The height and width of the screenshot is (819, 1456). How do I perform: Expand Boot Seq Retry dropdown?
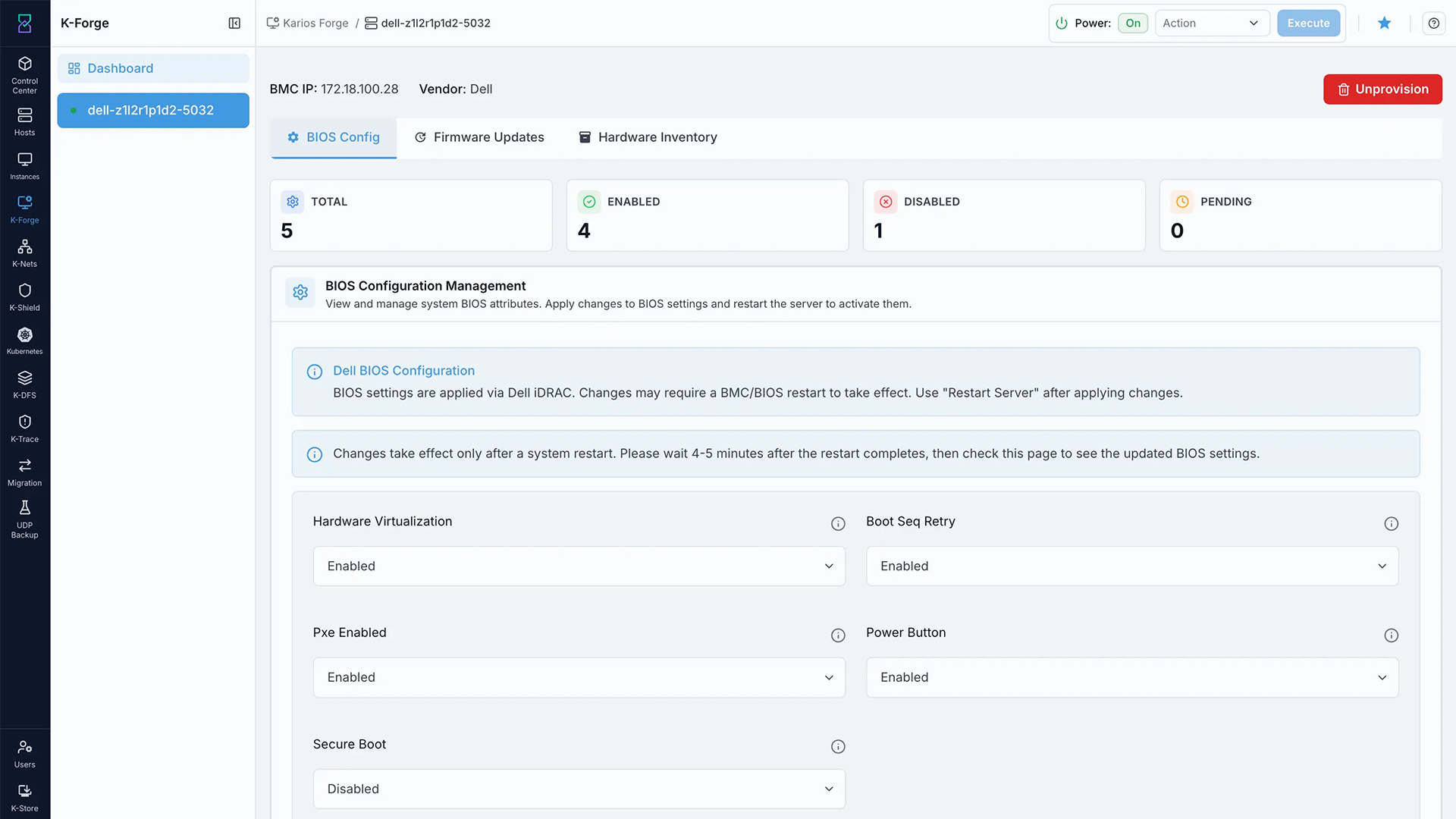(x=1132, y=566)
